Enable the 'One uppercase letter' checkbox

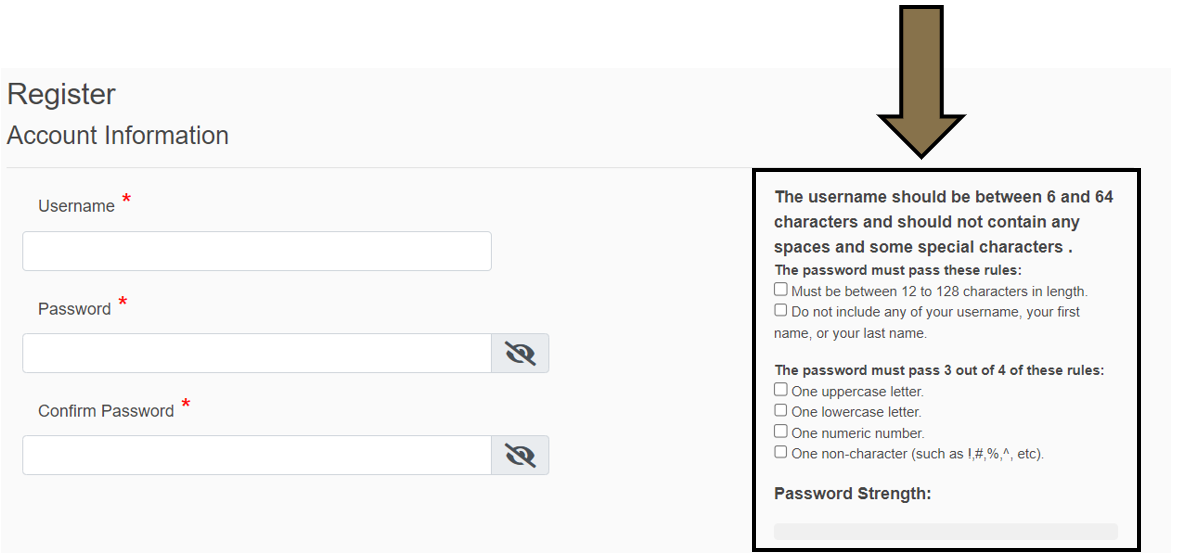pos(781,390)
